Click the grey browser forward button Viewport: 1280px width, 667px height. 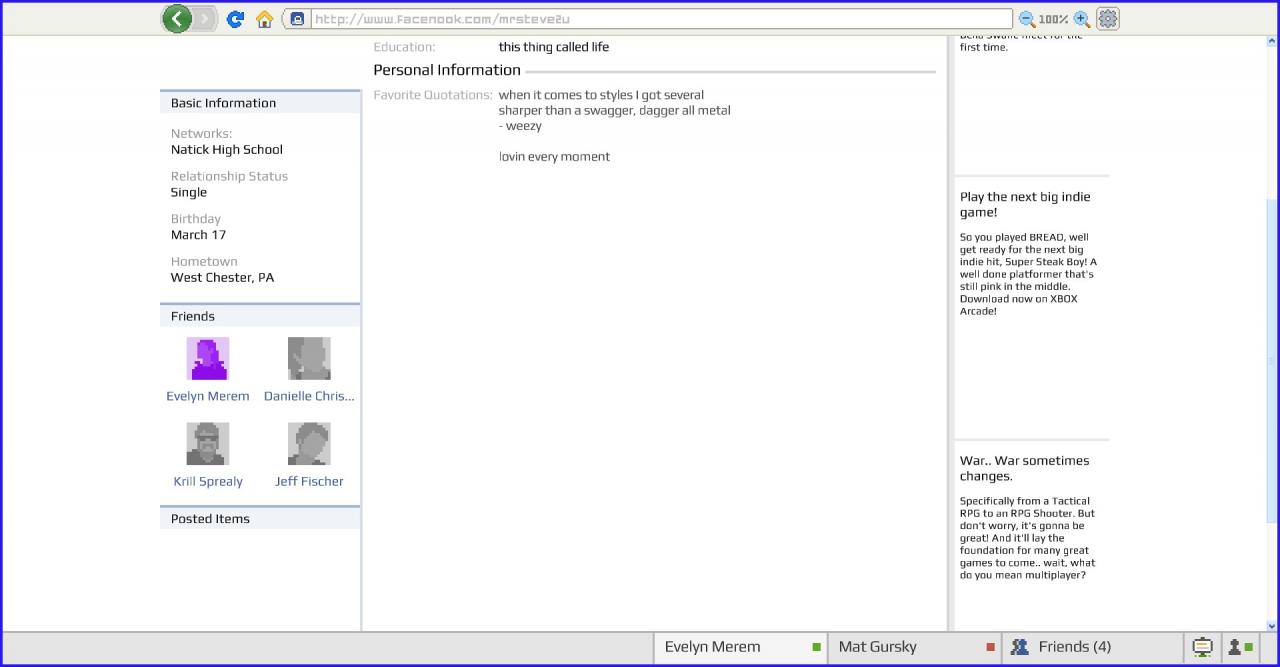tap(206, 18)
